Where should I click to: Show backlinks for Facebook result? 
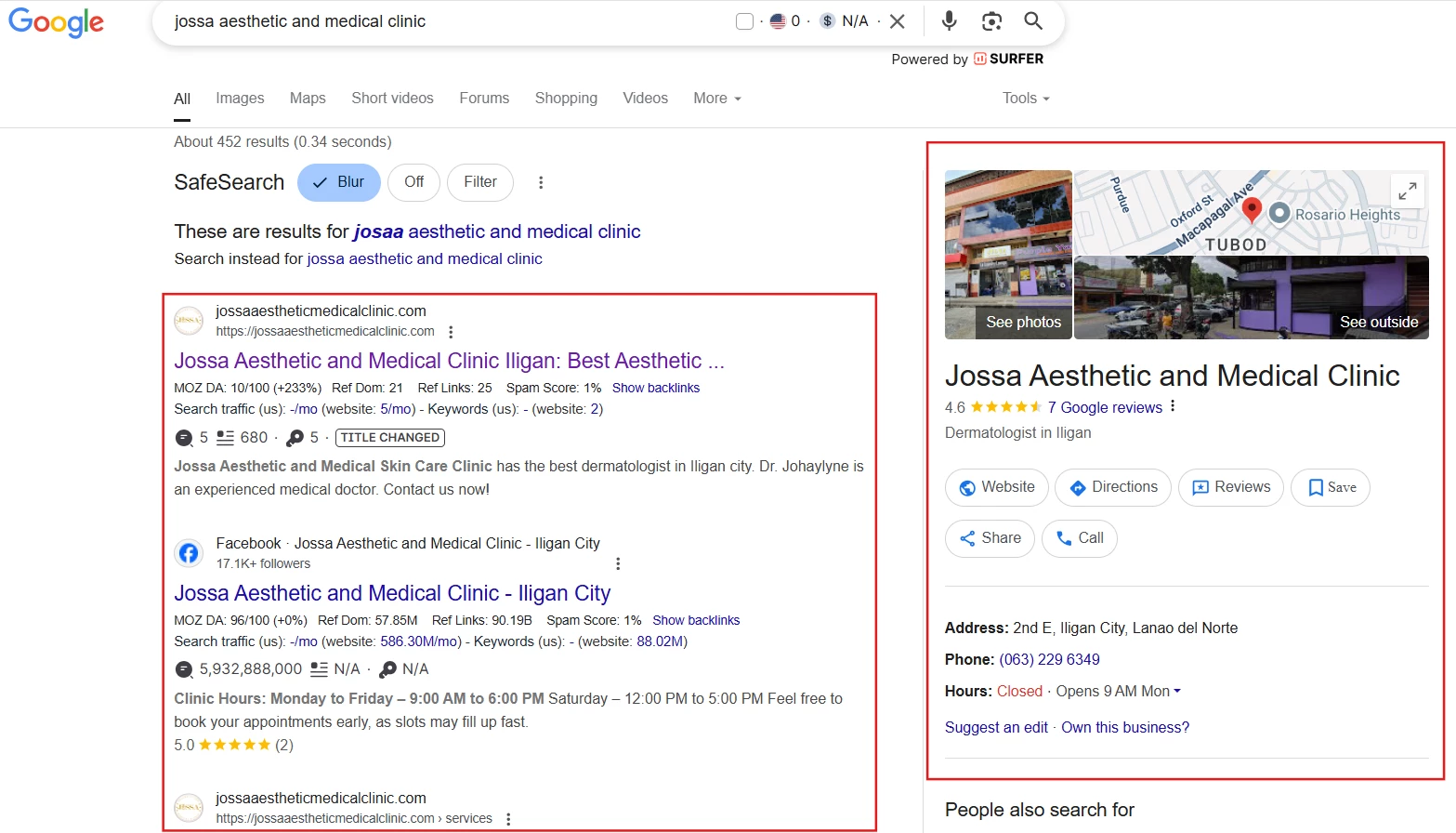[696, 620]
